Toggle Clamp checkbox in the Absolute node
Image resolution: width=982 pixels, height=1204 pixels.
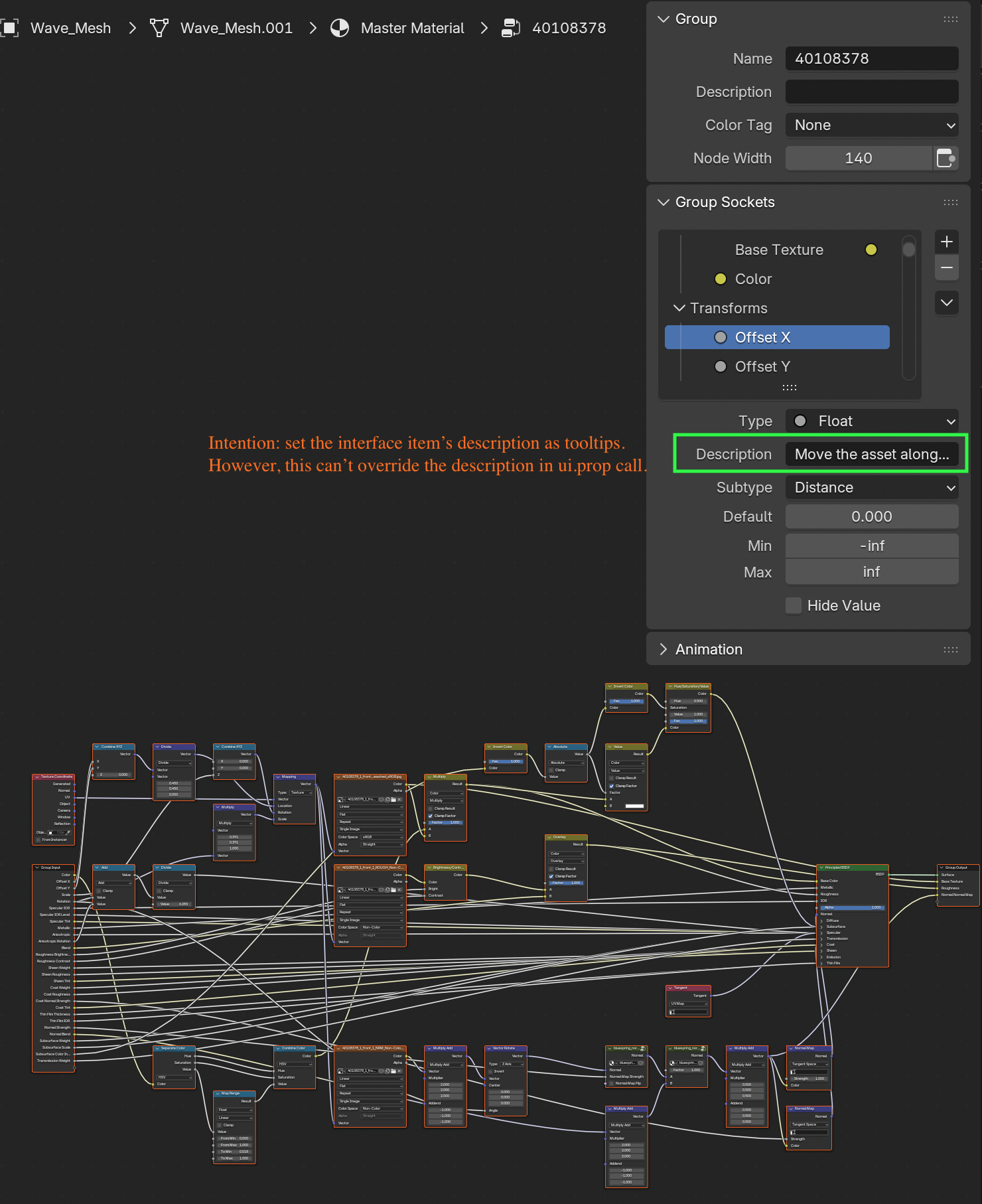coord(551,770)
